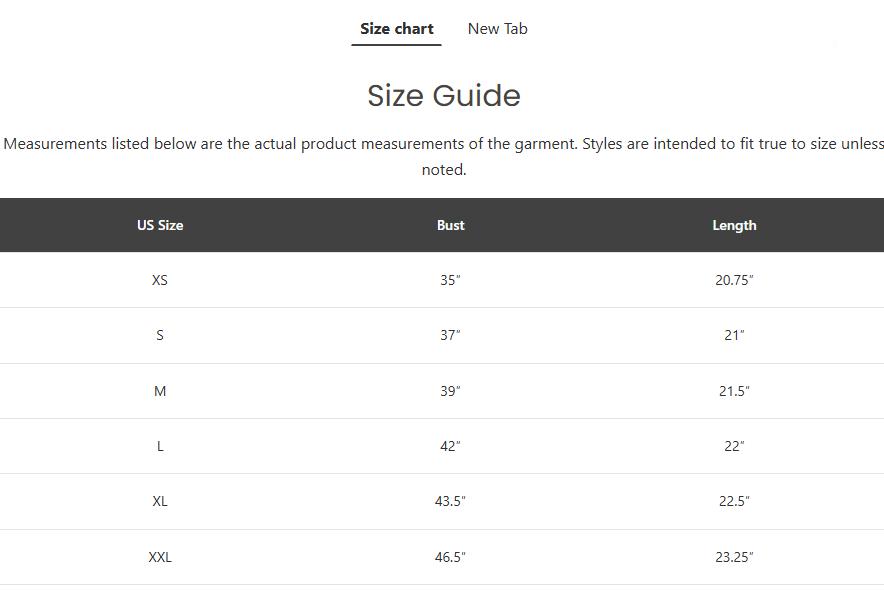This screenshot has width=884, height=609.
Task: Open the New Tab tab
Action: tap(497, 29)
